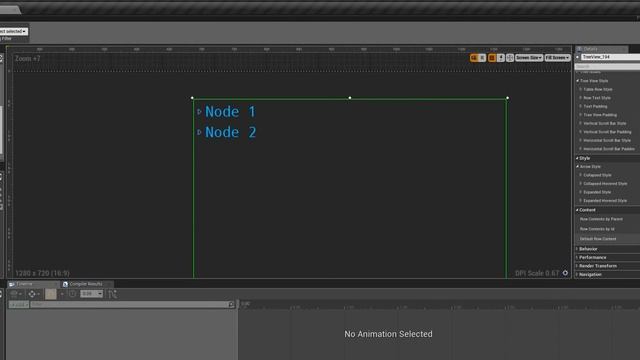Click the timeline transform snapping icon
The height and width of the screenshot is (360, 640).
tap(33, 294)
